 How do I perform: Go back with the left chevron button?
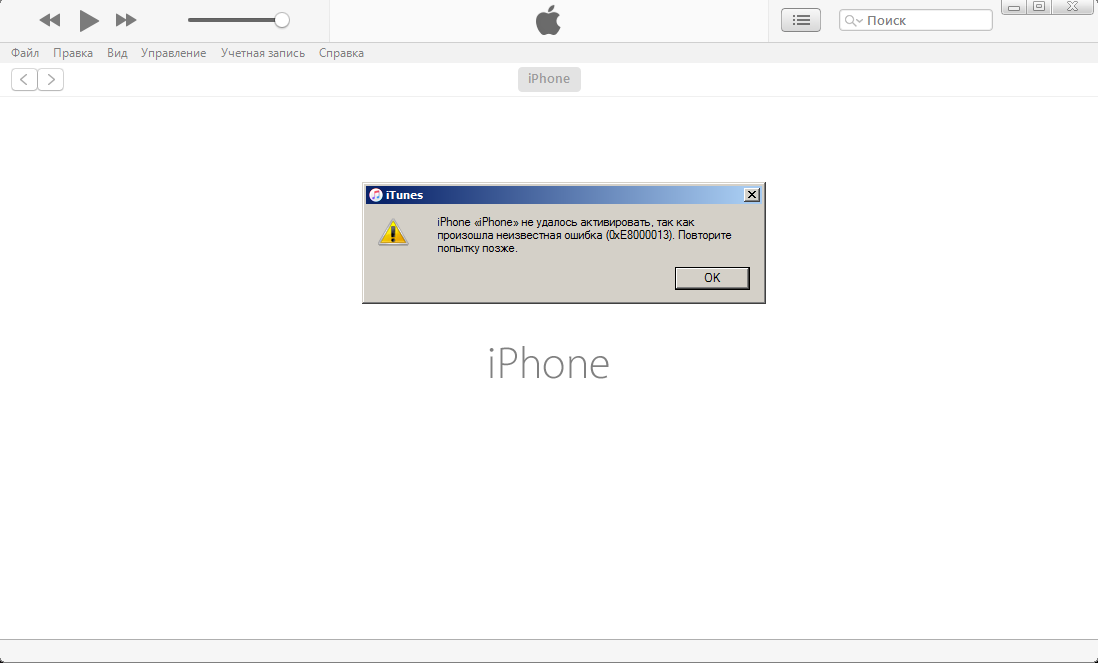coord(24,80)
